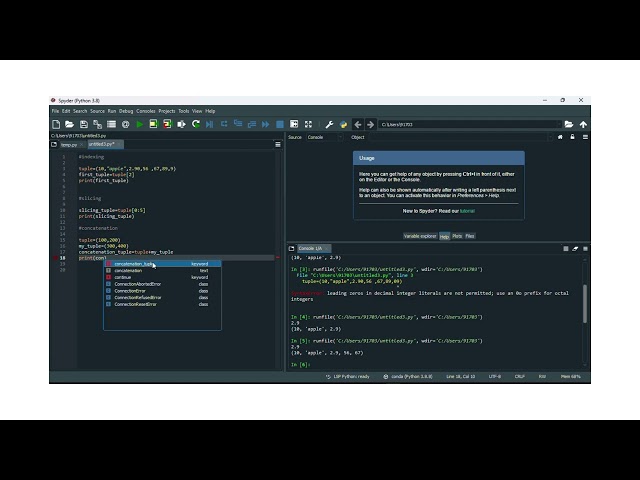The image size is (640, 480).
Task: Maximize current pane icon
Action: (294, 124)
